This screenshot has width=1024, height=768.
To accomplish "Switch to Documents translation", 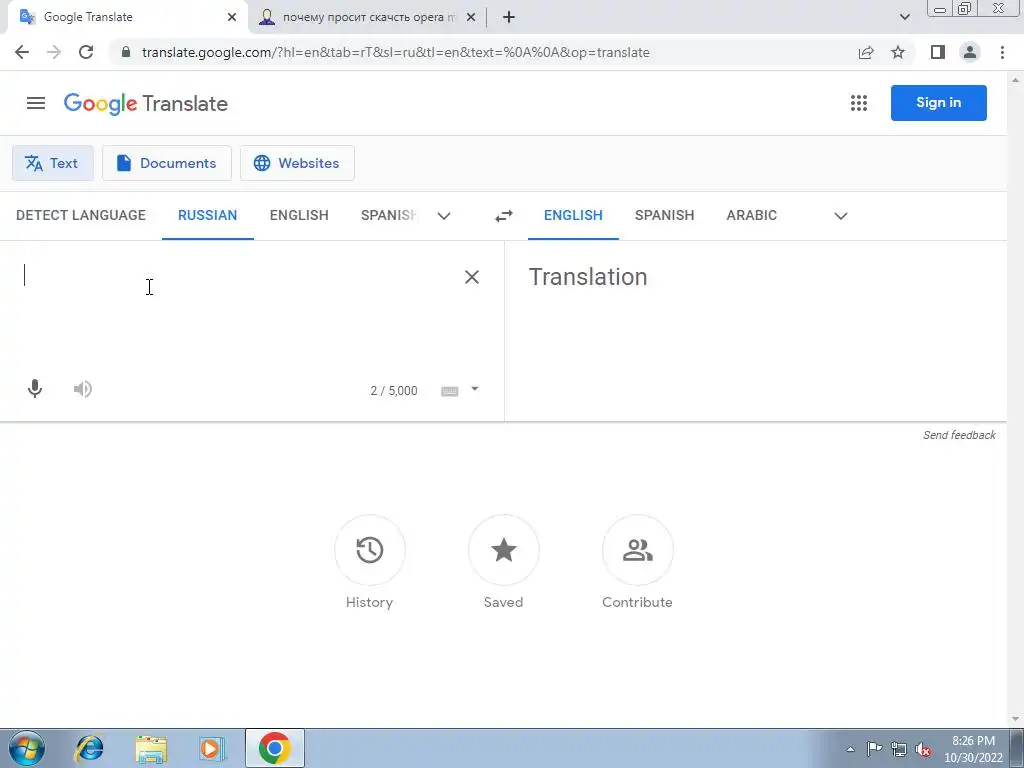I will 167,163.
